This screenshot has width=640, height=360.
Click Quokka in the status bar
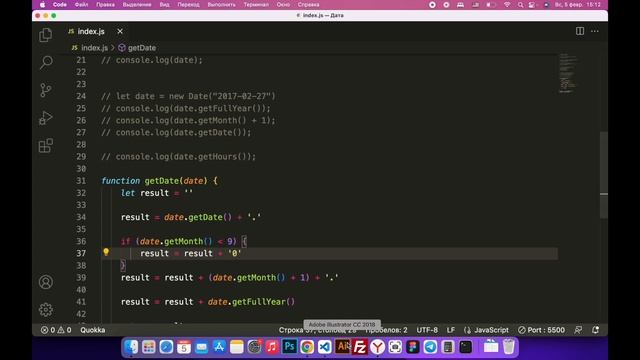coord(92,330)
